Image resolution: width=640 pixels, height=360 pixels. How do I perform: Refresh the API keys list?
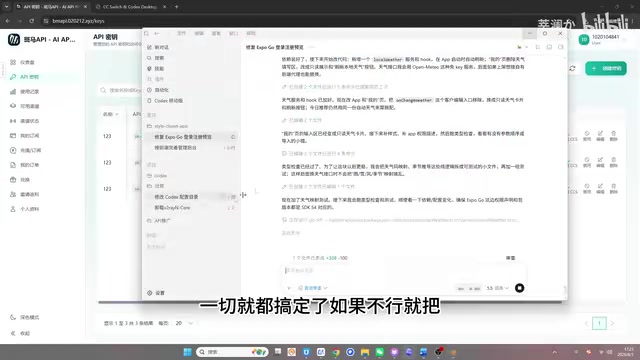(572, 68)
